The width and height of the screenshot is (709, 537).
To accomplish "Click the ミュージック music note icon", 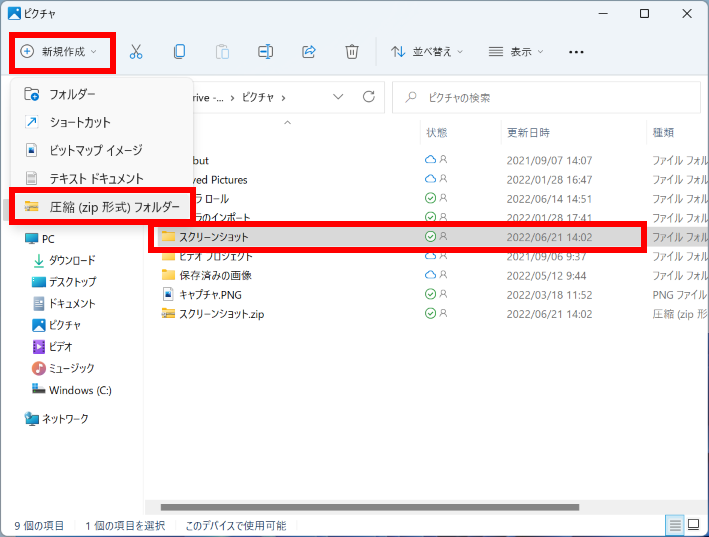I will (x=39, y=368).
